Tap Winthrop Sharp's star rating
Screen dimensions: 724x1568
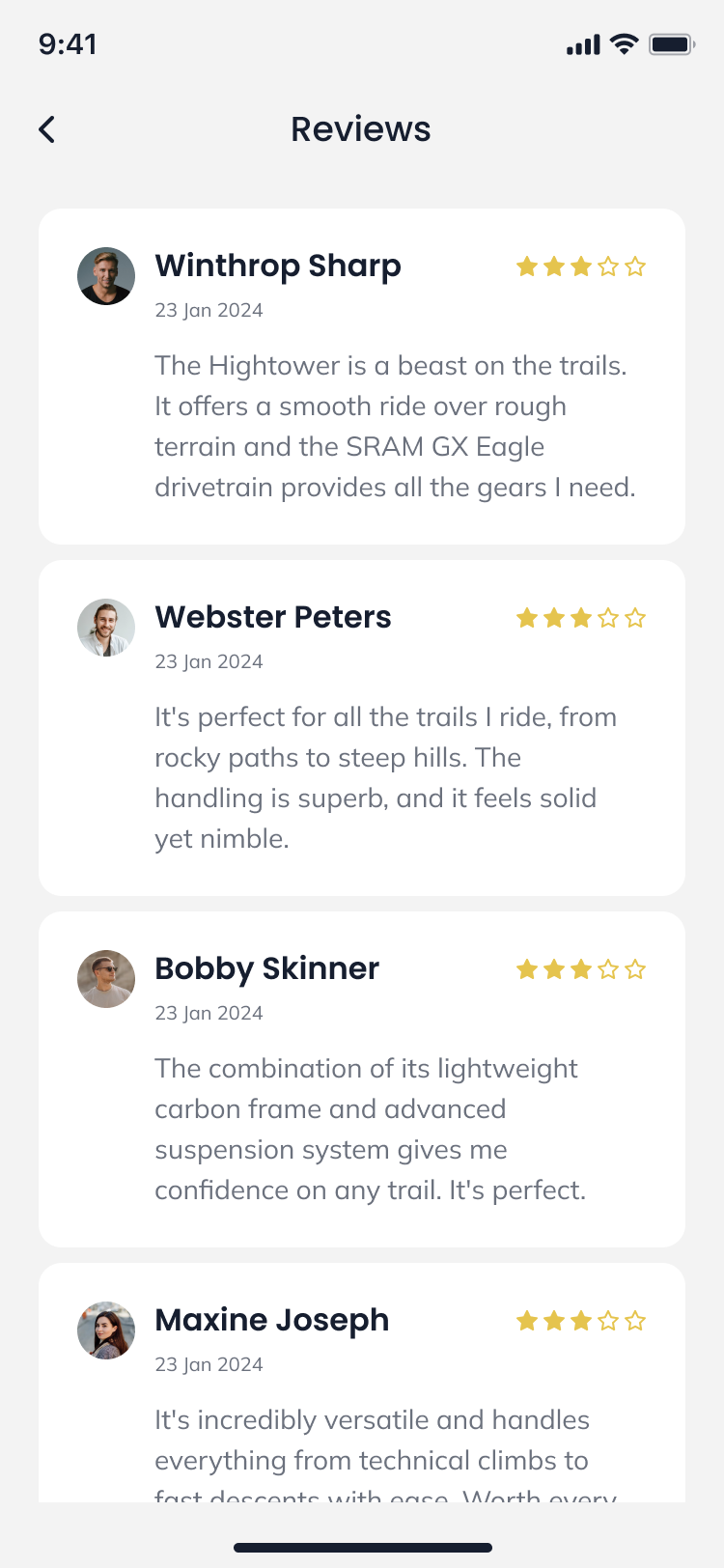point(580,266)
